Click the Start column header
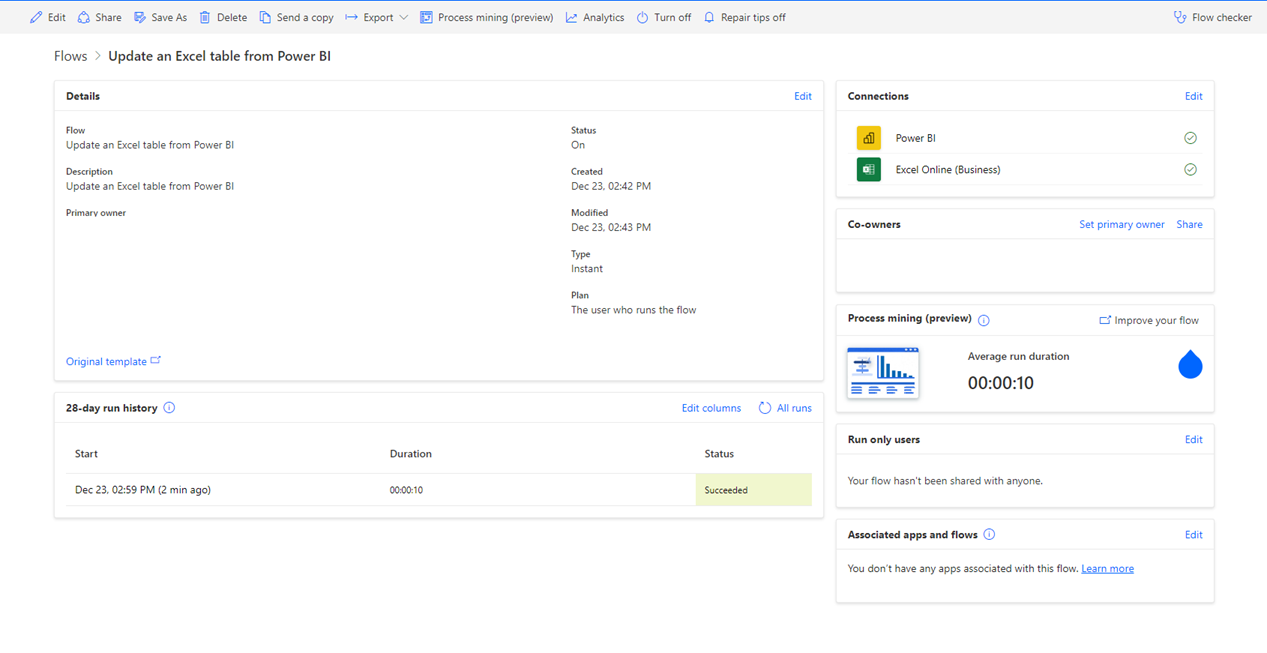This screenshot has width=1267, height=653. pyautogui.click(x=86, y=454)
